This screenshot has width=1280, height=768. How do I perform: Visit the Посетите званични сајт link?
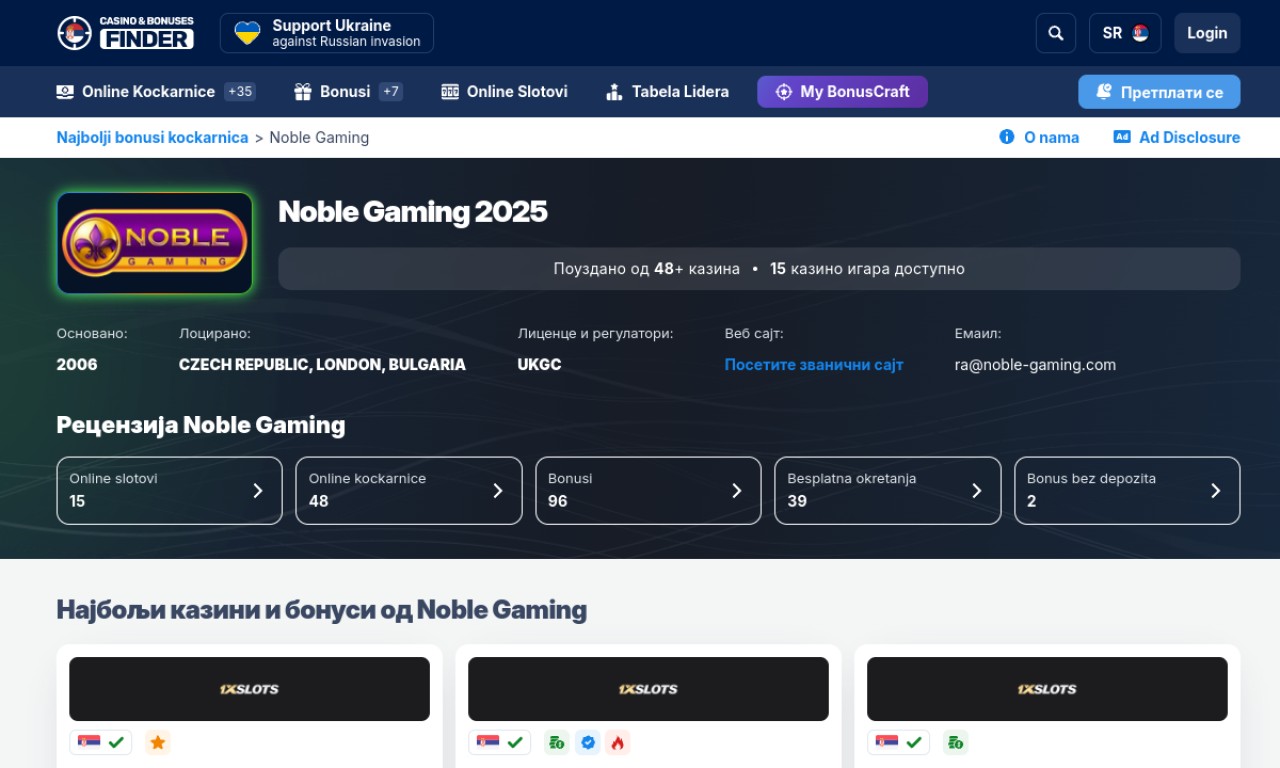pyautogui.click(x=813, y=365)
